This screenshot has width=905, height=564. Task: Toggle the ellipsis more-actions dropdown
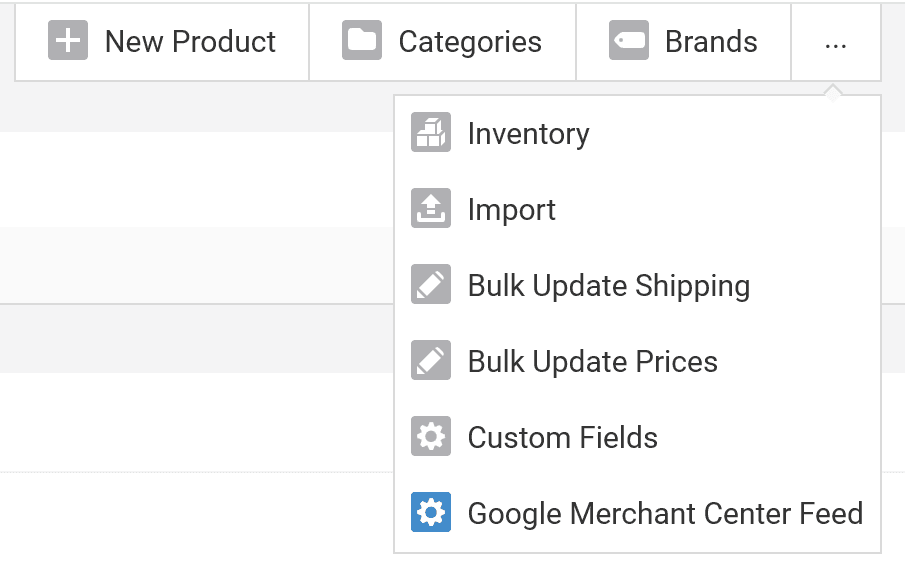tap(836, 43)
